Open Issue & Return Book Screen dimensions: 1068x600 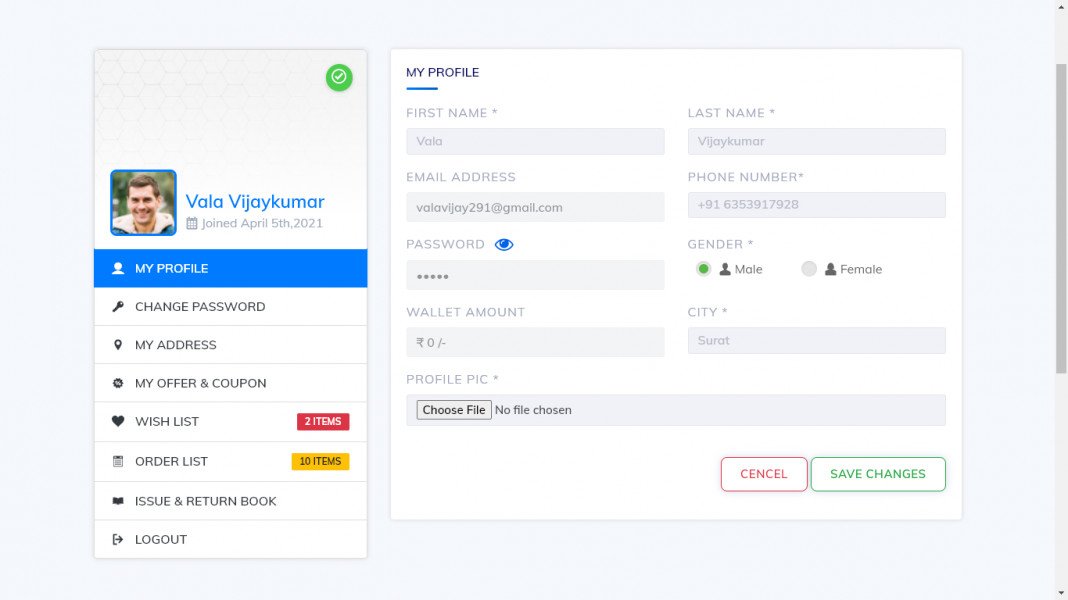tap(230, 501)
